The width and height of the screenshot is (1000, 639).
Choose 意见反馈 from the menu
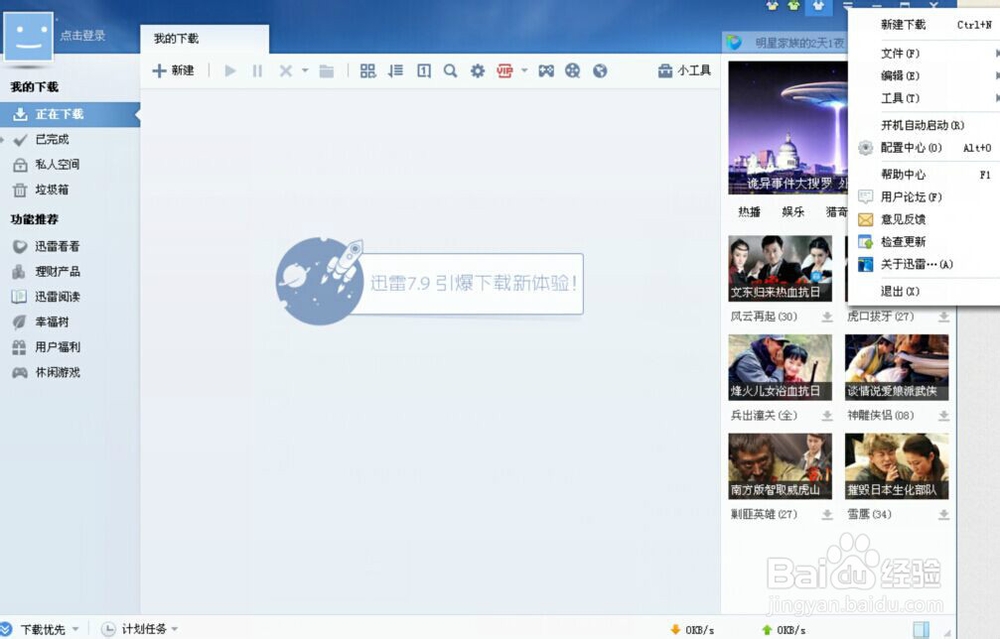coord(925,219)
